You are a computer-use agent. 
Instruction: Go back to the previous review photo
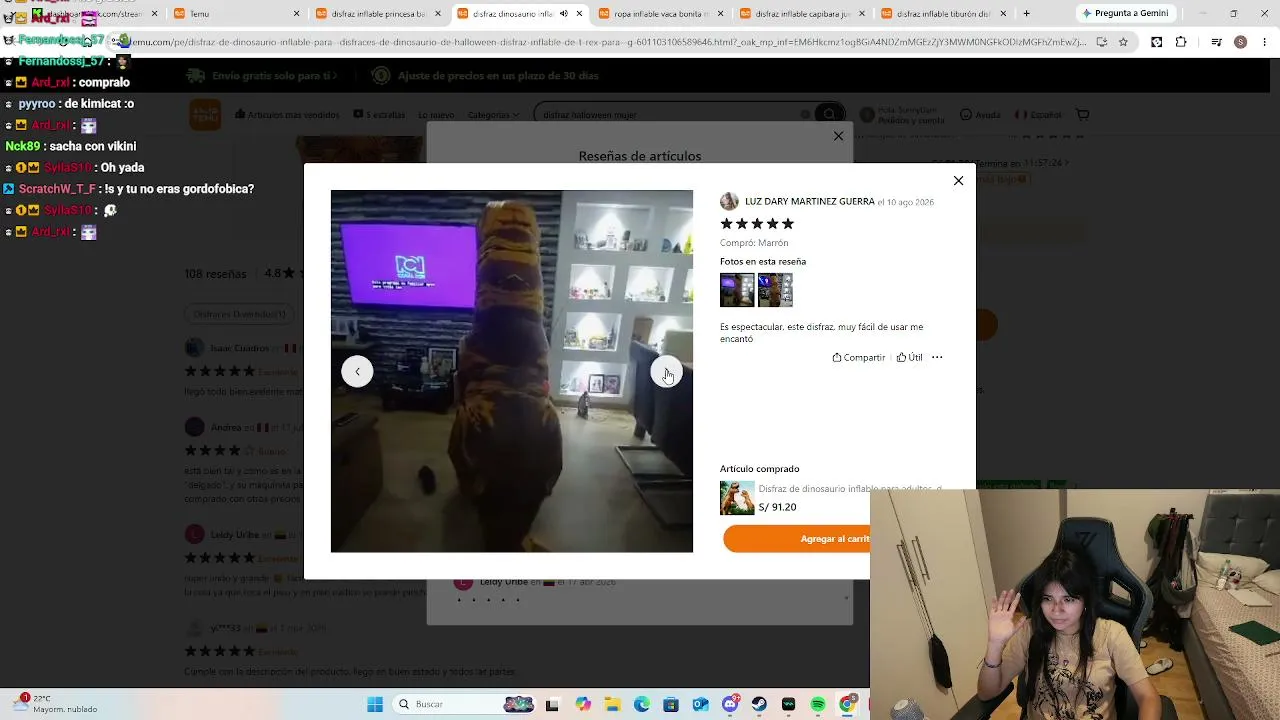(x=357, y=372)
